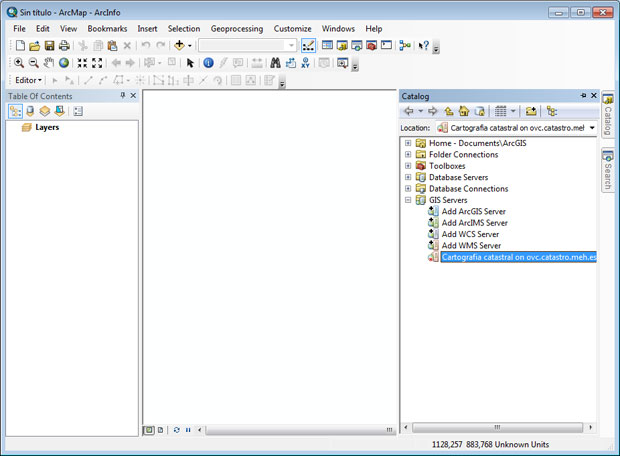
Task: Activate the Identify tool
Action: pos(208,62)
